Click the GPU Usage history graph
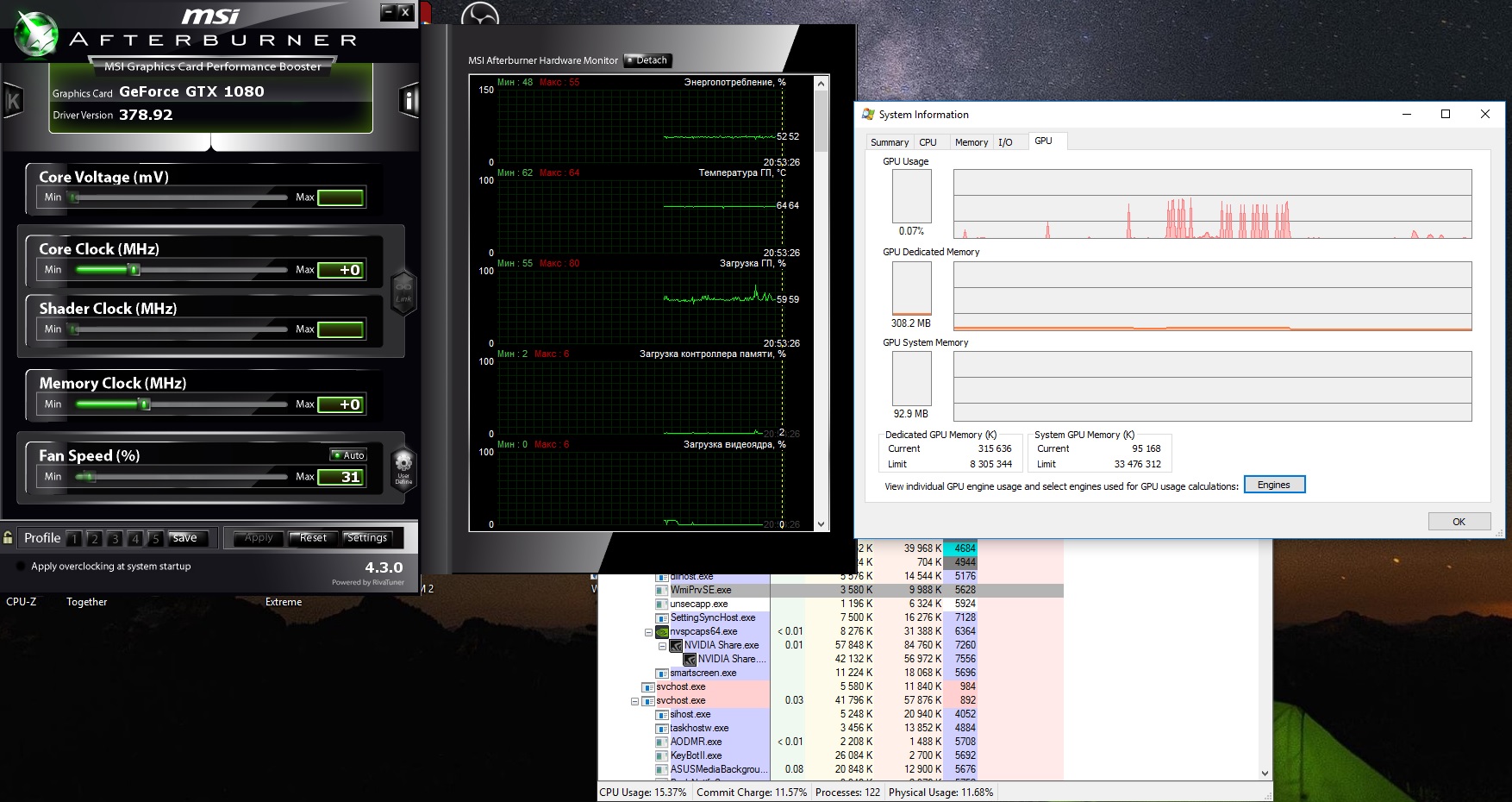Image resolution: width=1512 pixels, height=802 pixels. (x=1213, y=204)
